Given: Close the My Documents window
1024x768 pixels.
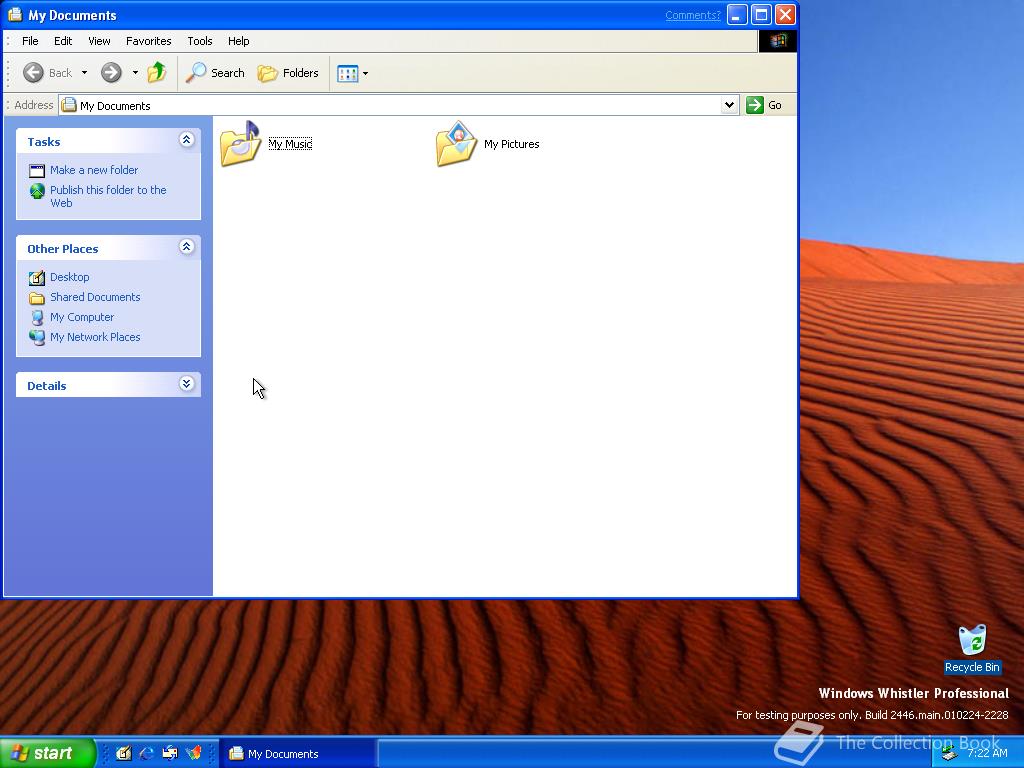Looking at the screenshot, I should [x=785, y=14].
